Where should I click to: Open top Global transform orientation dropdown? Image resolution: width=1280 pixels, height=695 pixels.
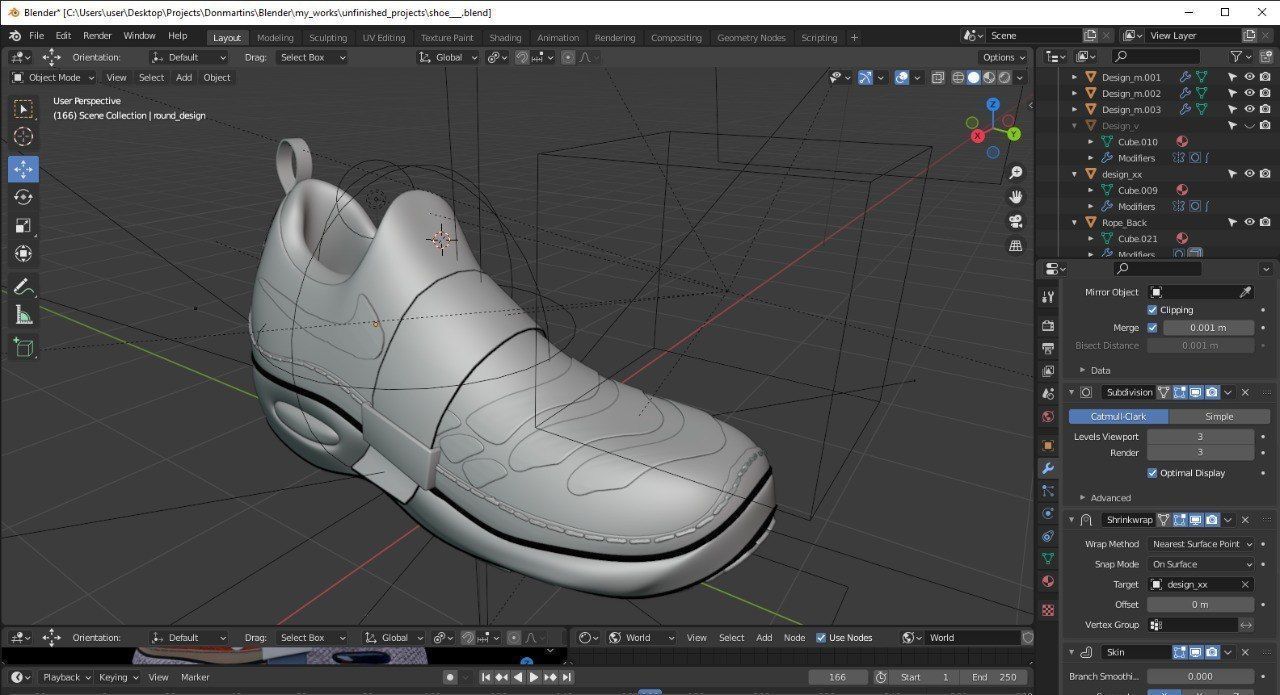click(448, 57)
